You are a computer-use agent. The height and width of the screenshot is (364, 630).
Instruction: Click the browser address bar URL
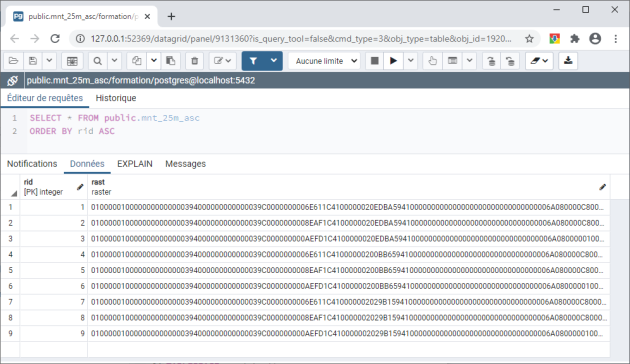point(301,39)
